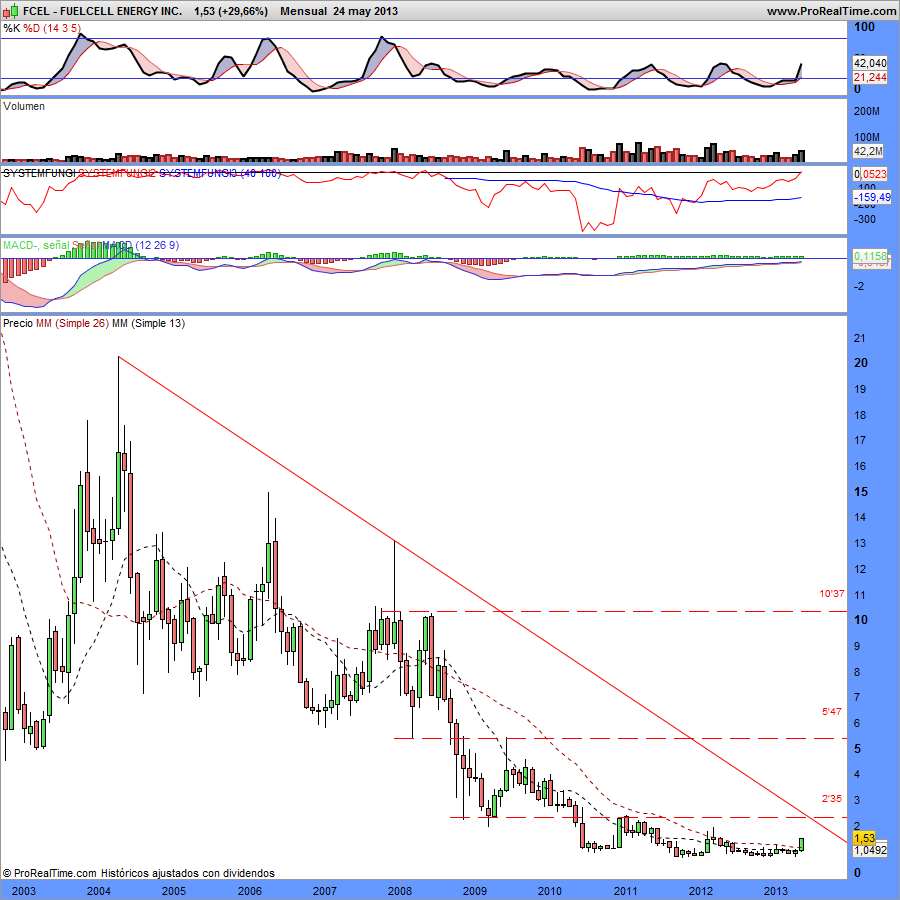Click the Volumen panel label

pos(24,106)
